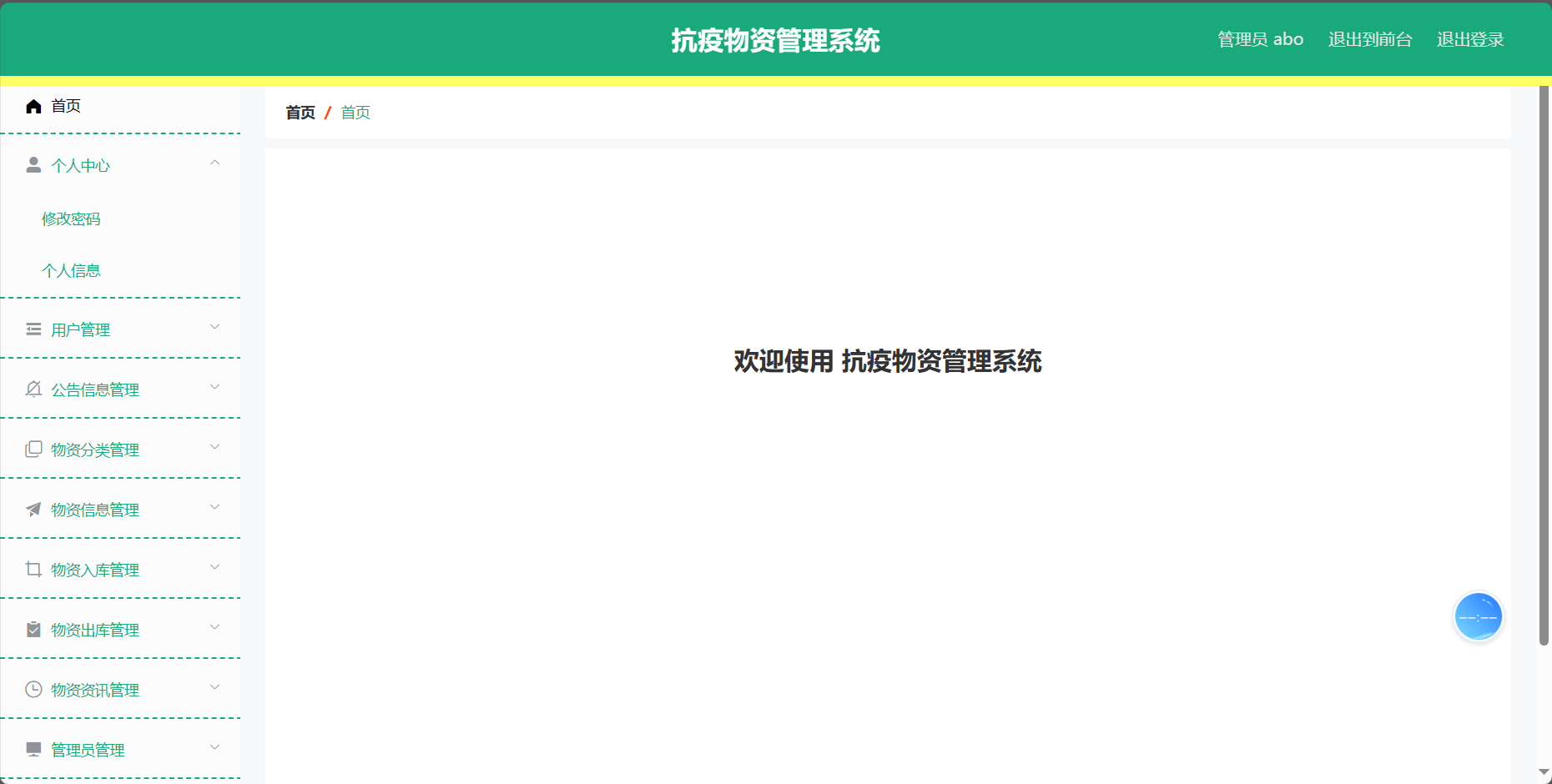Screen dimensions: 1552x784
Task: Expand the 管理员管理 chevron
Action: 214,747
